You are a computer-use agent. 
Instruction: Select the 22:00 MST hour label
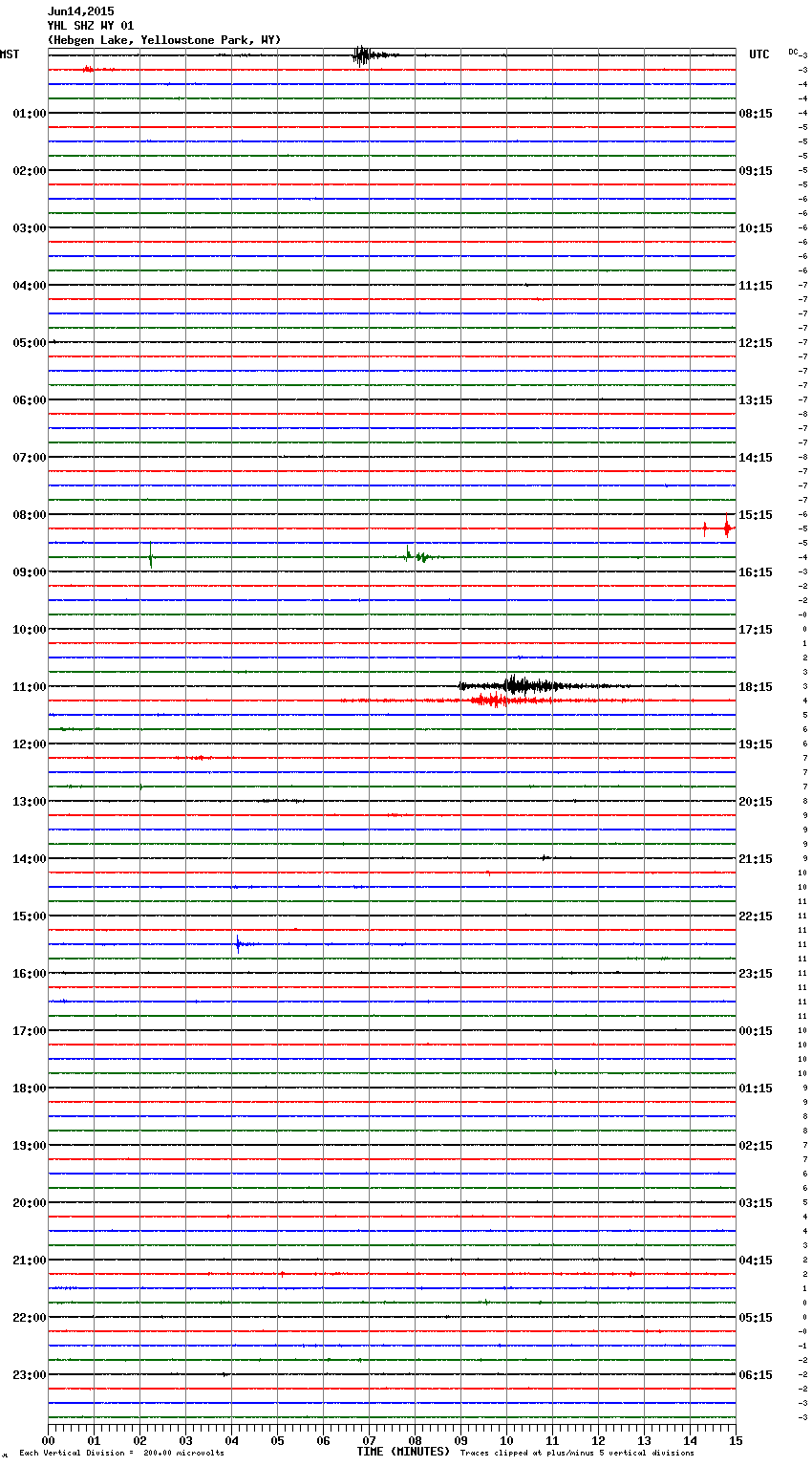(30, 1318)
